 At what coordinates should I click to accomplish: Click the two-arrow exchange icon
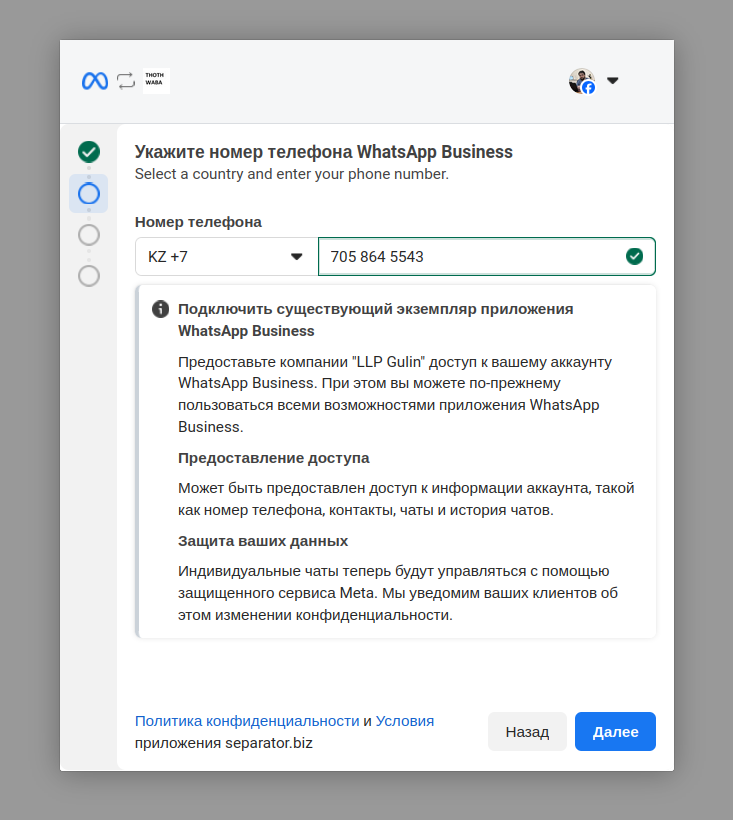click(x=125, y=81)
